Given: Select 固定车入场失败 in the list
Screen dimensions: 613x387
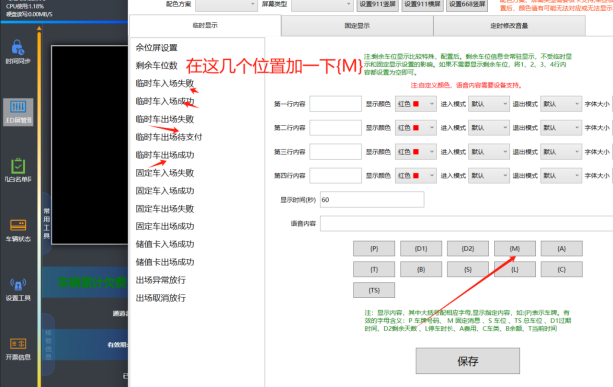Looking at the screenshot, I should (x=165, y=173).
